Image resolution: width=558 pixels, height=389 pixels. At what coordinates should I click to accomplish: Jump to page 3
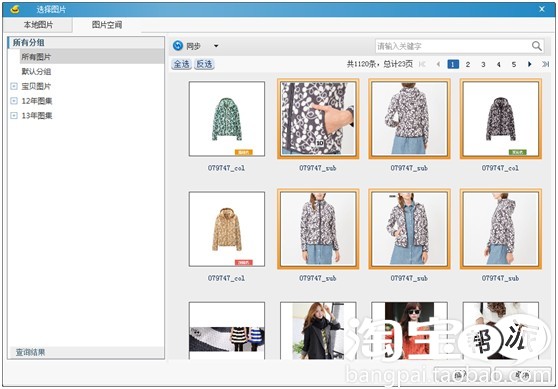(x=483, y=64)
